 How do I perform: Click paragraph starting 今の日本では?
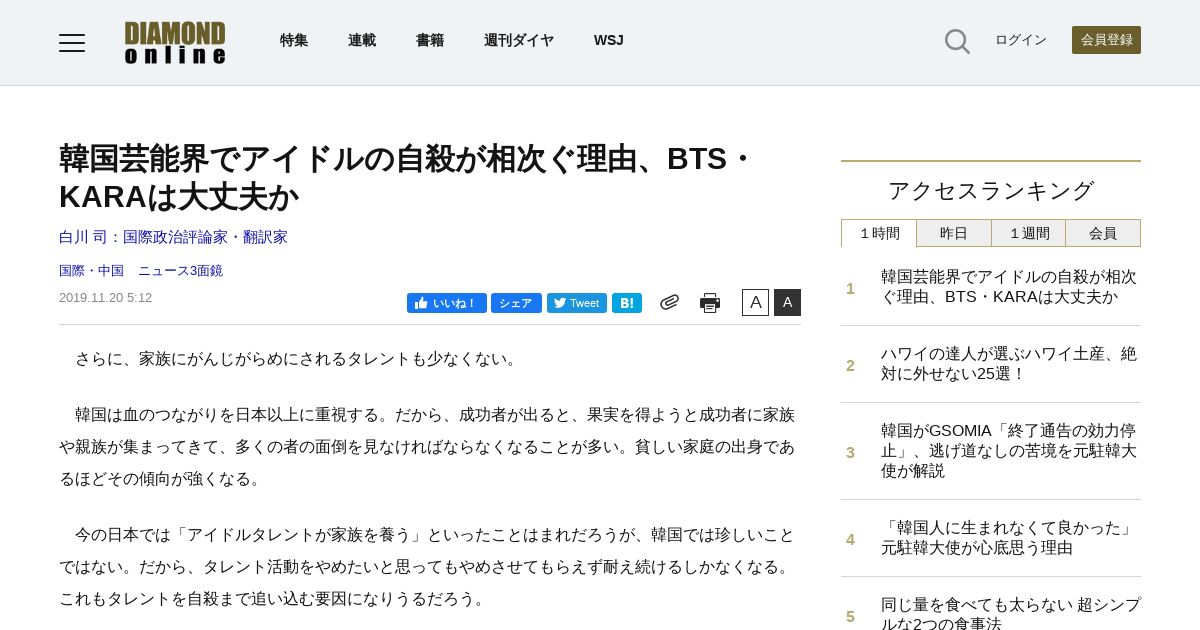[429, 567]
